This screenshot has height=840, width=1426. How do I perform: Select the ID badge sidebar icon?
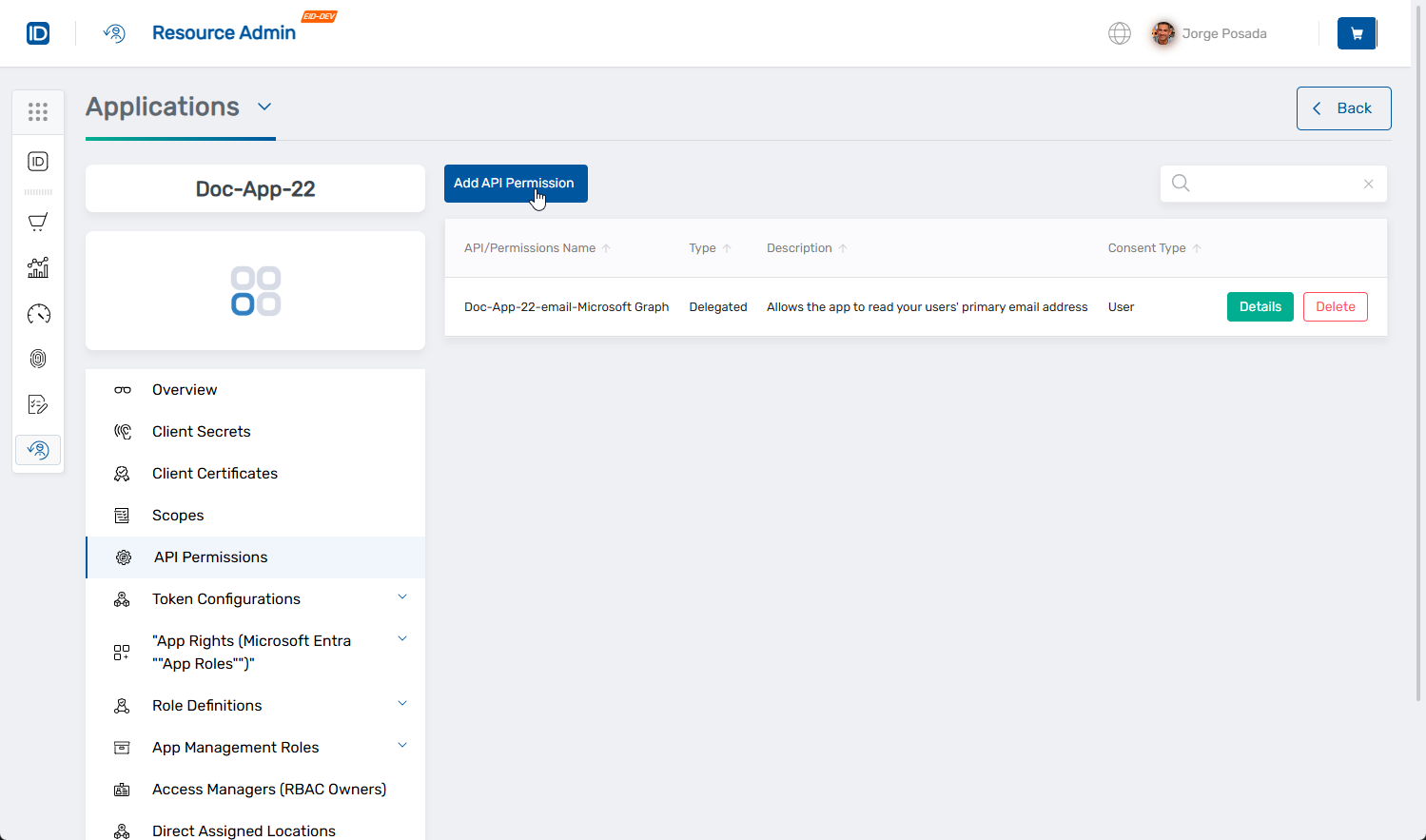[x=38, y=161]
